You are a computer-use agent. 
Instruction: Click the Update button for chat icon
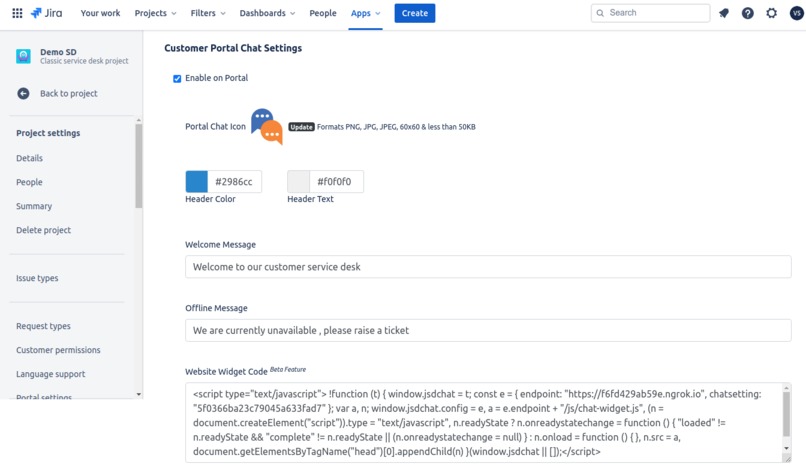pyautogui.click(x=301, y=127)
